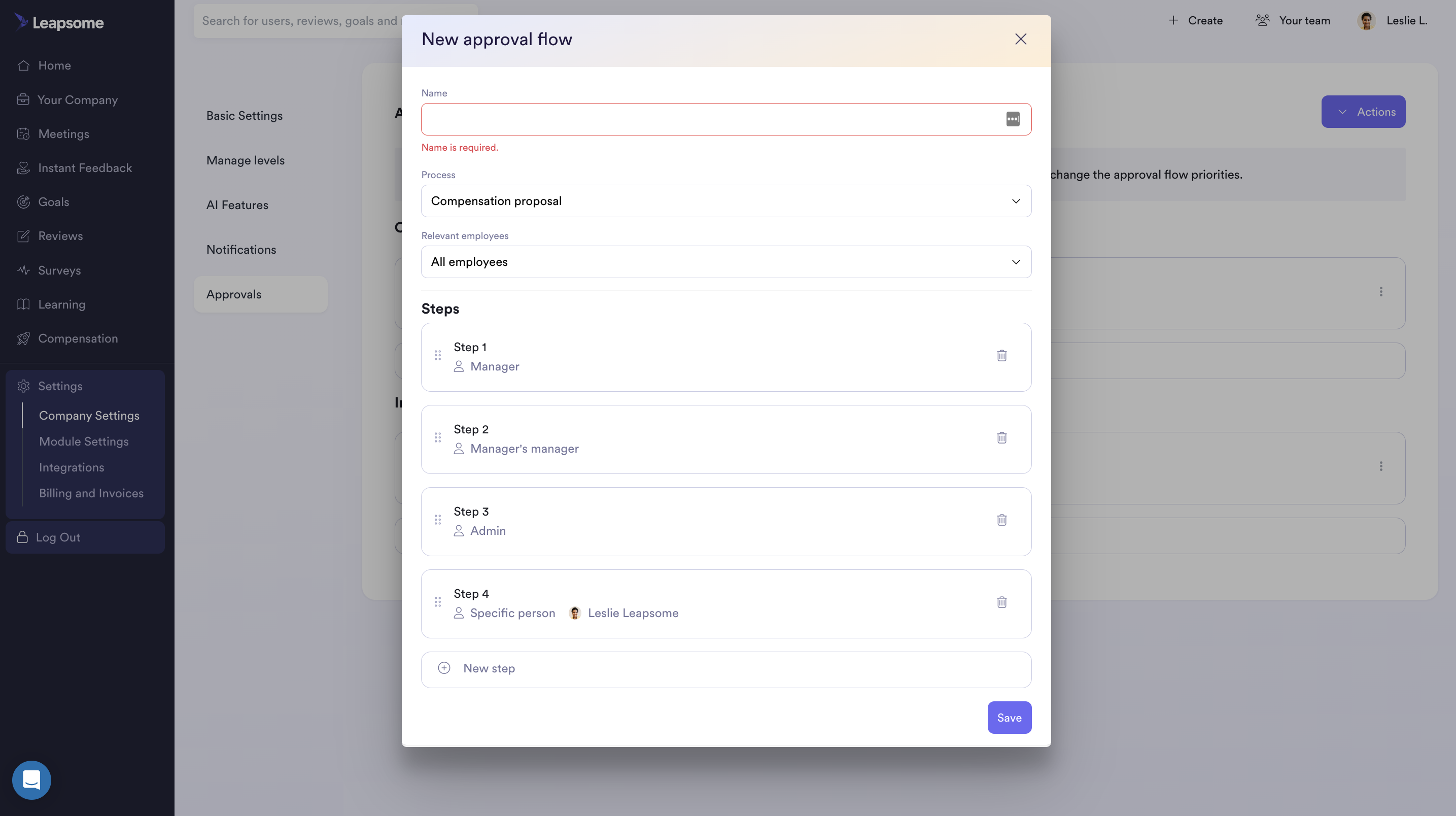The height and width of the screenshot is (816, 1456).
Task: Open the Actions dropdown button
Action: (1363, 112)
